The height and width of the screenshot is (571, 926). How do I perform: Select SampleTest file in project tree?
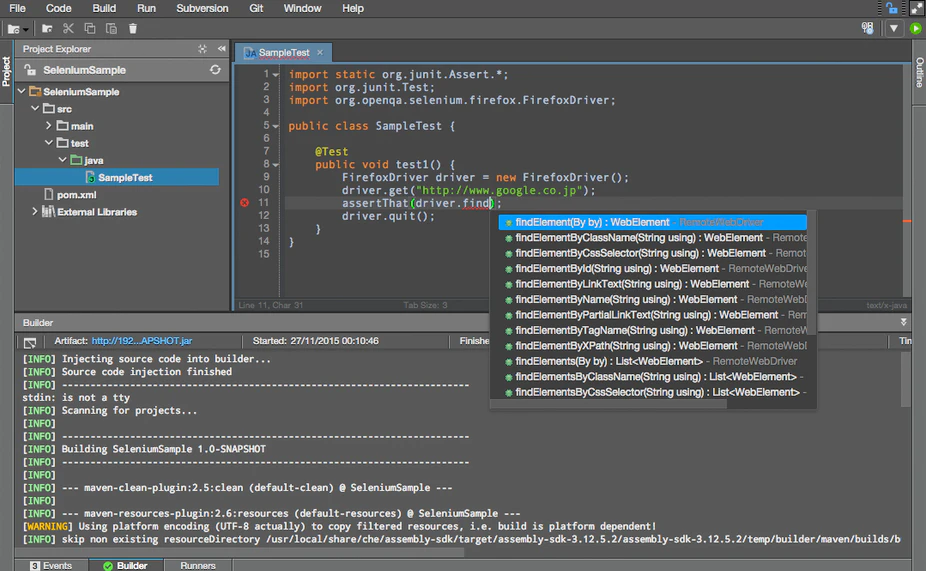[117, 177]
